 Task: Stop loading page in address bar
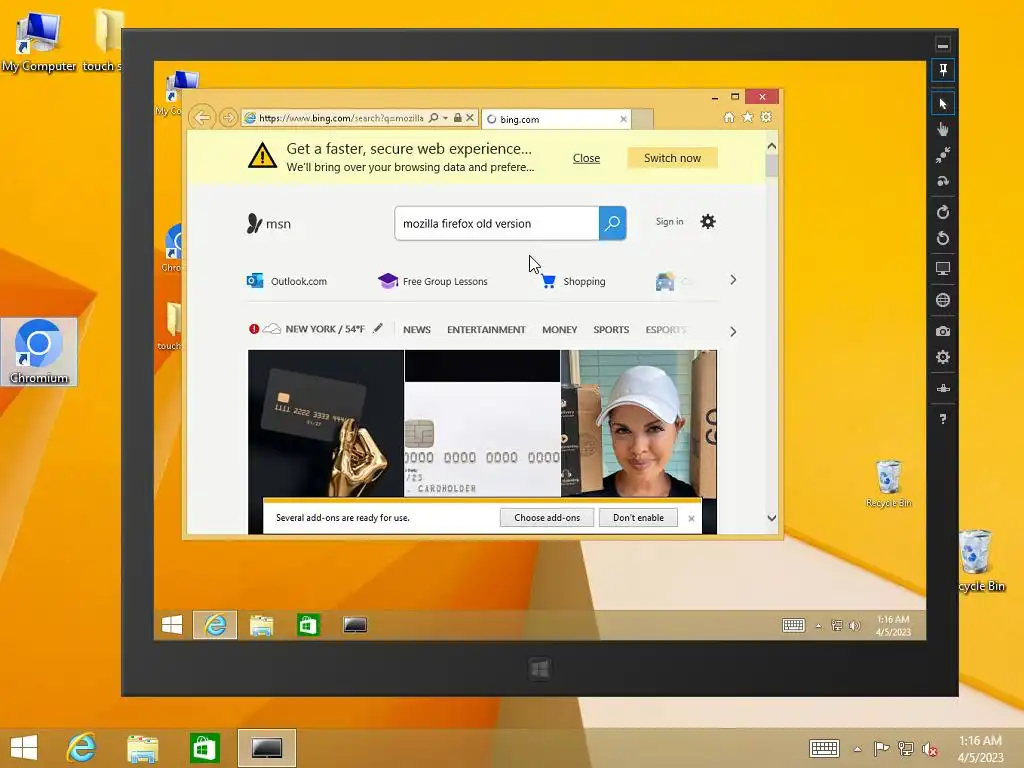(470, 118)
